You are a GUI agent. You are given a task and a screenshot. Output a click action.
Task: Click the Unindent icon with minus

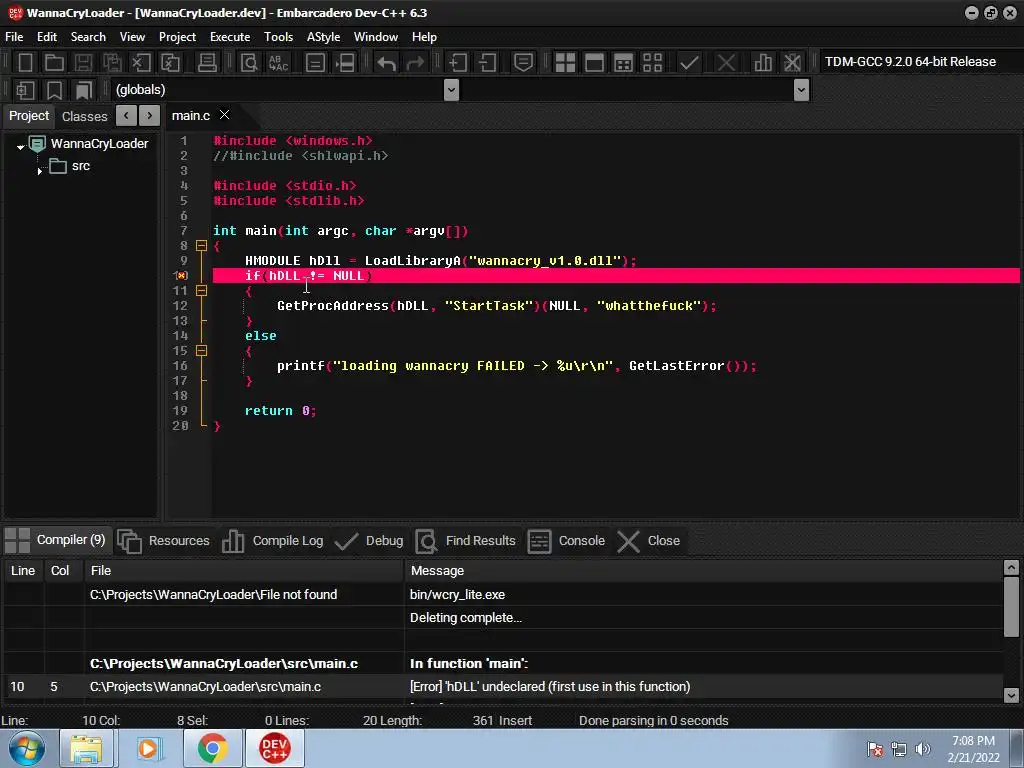[487, 63]
